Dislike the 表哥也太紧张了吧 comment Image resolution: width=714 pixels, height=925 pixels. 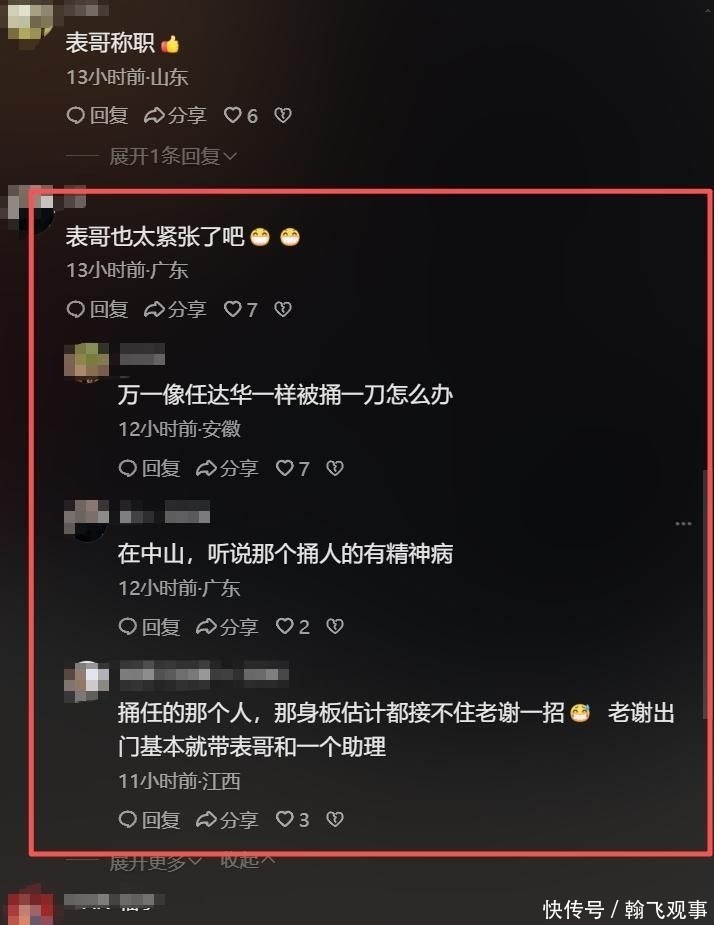click(x=283, y=309)
